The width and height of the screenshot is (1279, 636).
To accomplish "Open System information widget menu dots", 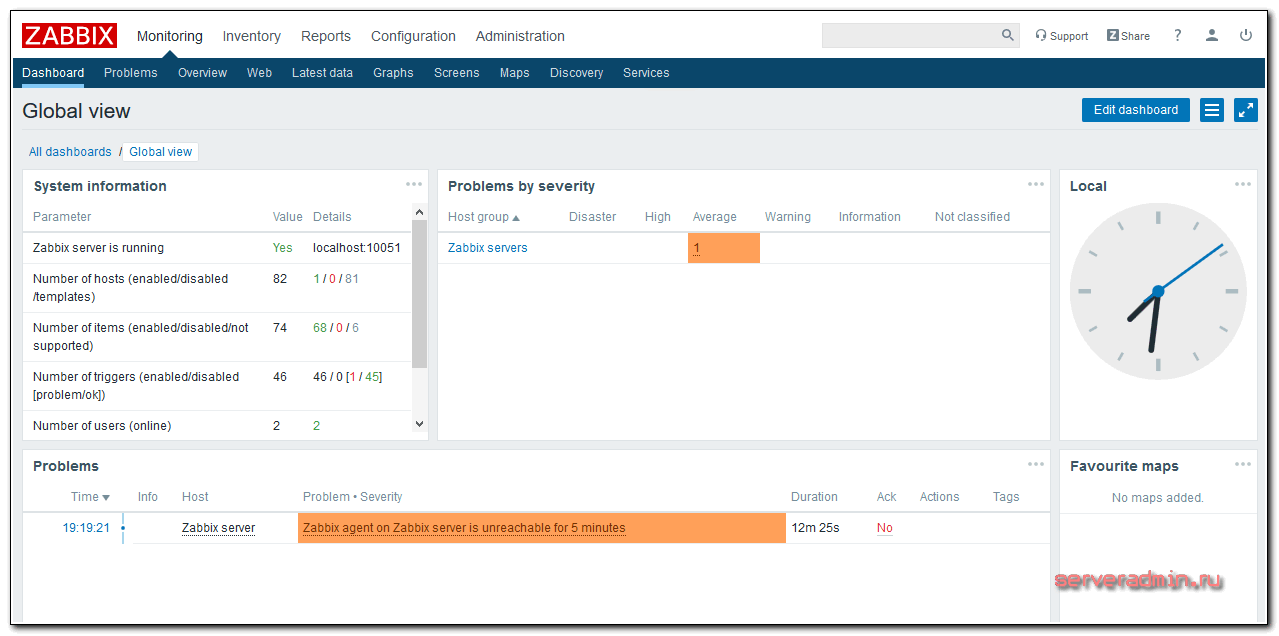I will [414, 185].
